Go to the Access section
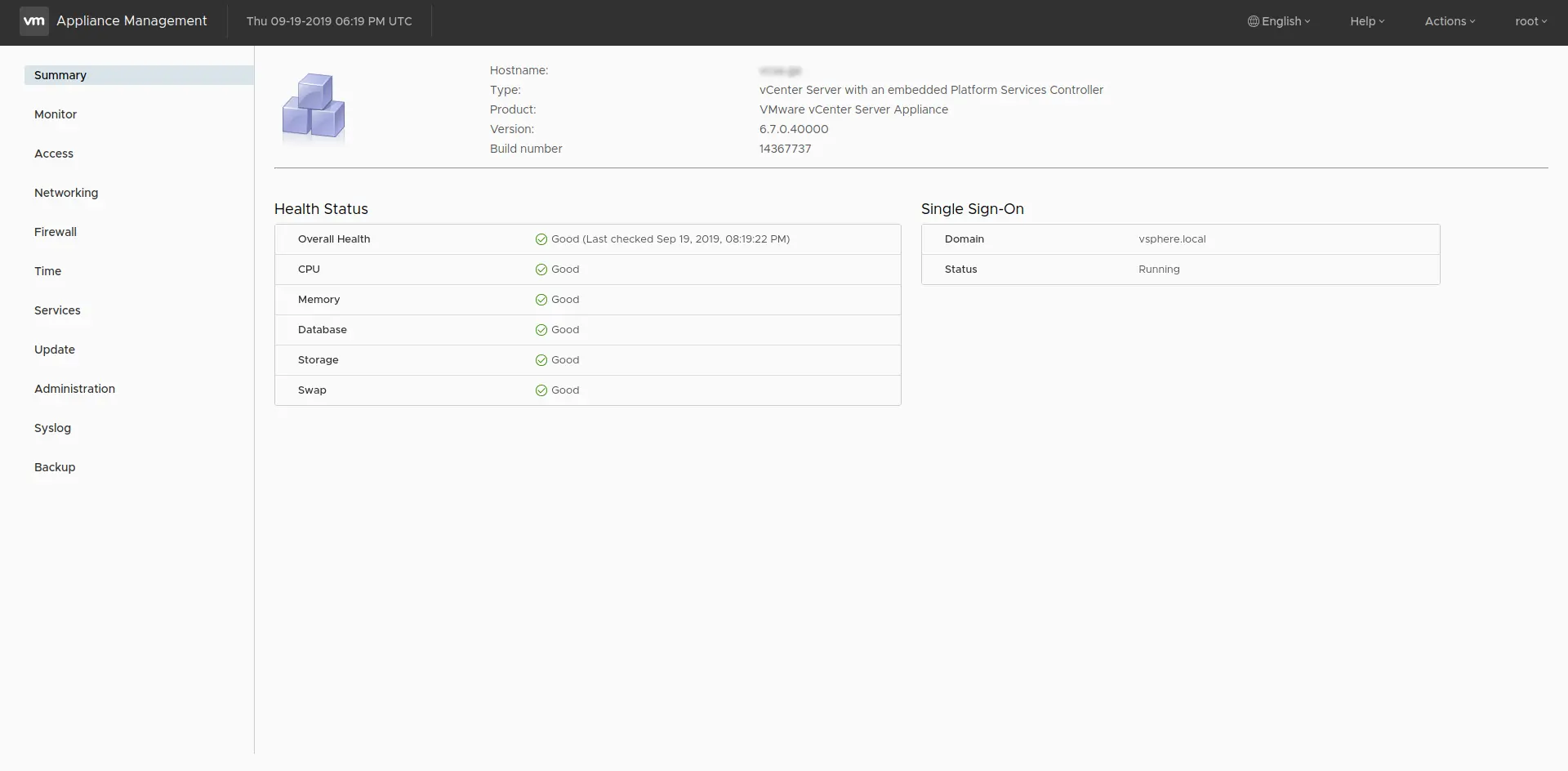The image size is (1568, 771). [x=54, y=154]
